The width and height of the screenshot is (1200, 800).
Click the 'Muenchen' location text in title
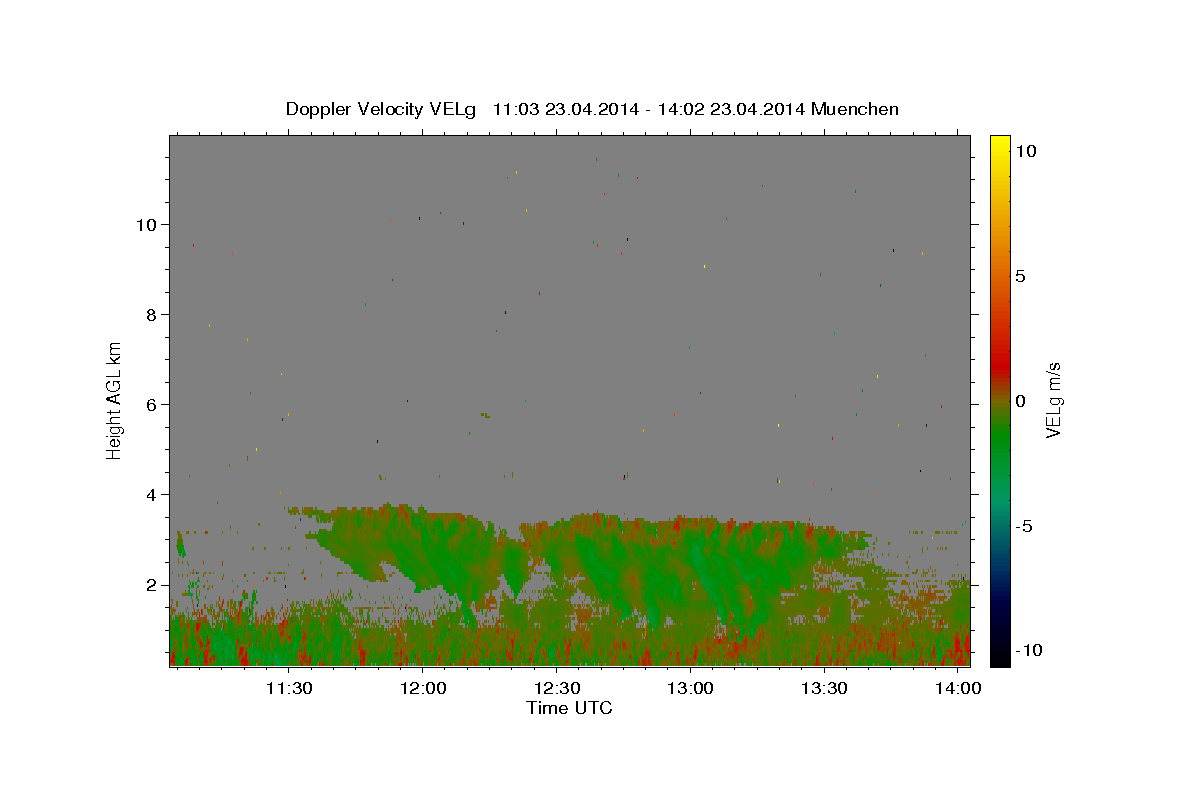[855, 109]
